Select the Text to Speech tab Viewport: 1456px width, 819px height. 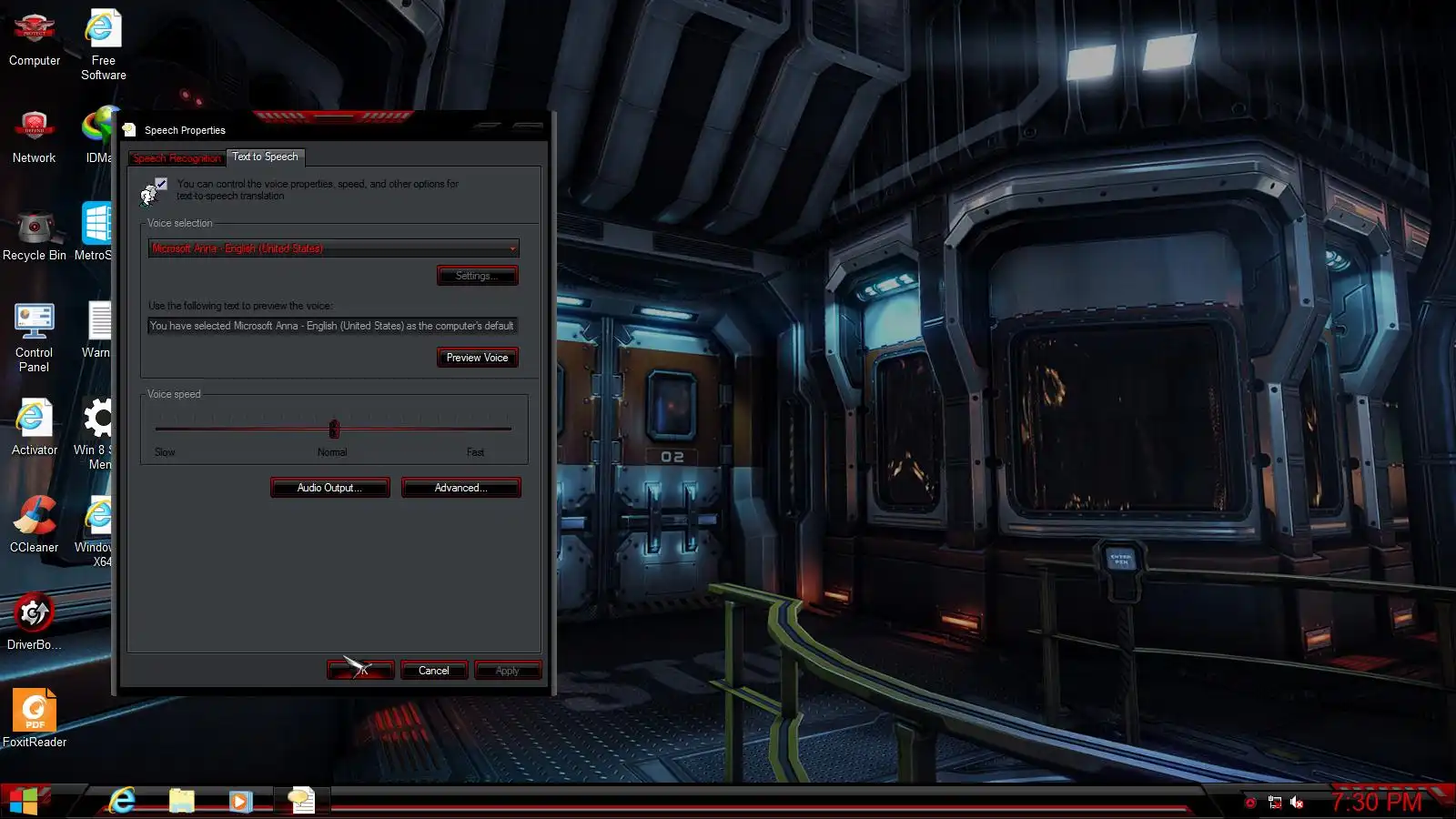click(x=265, y=157)
